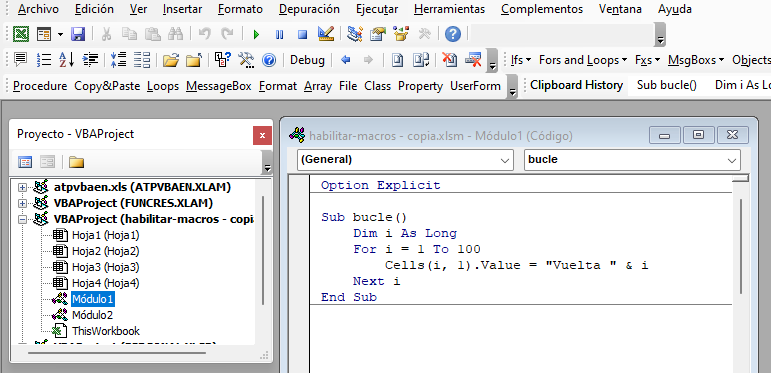771x373 pixels.
Task: Open the Complementos menu
Action: [x=542, y=9]
